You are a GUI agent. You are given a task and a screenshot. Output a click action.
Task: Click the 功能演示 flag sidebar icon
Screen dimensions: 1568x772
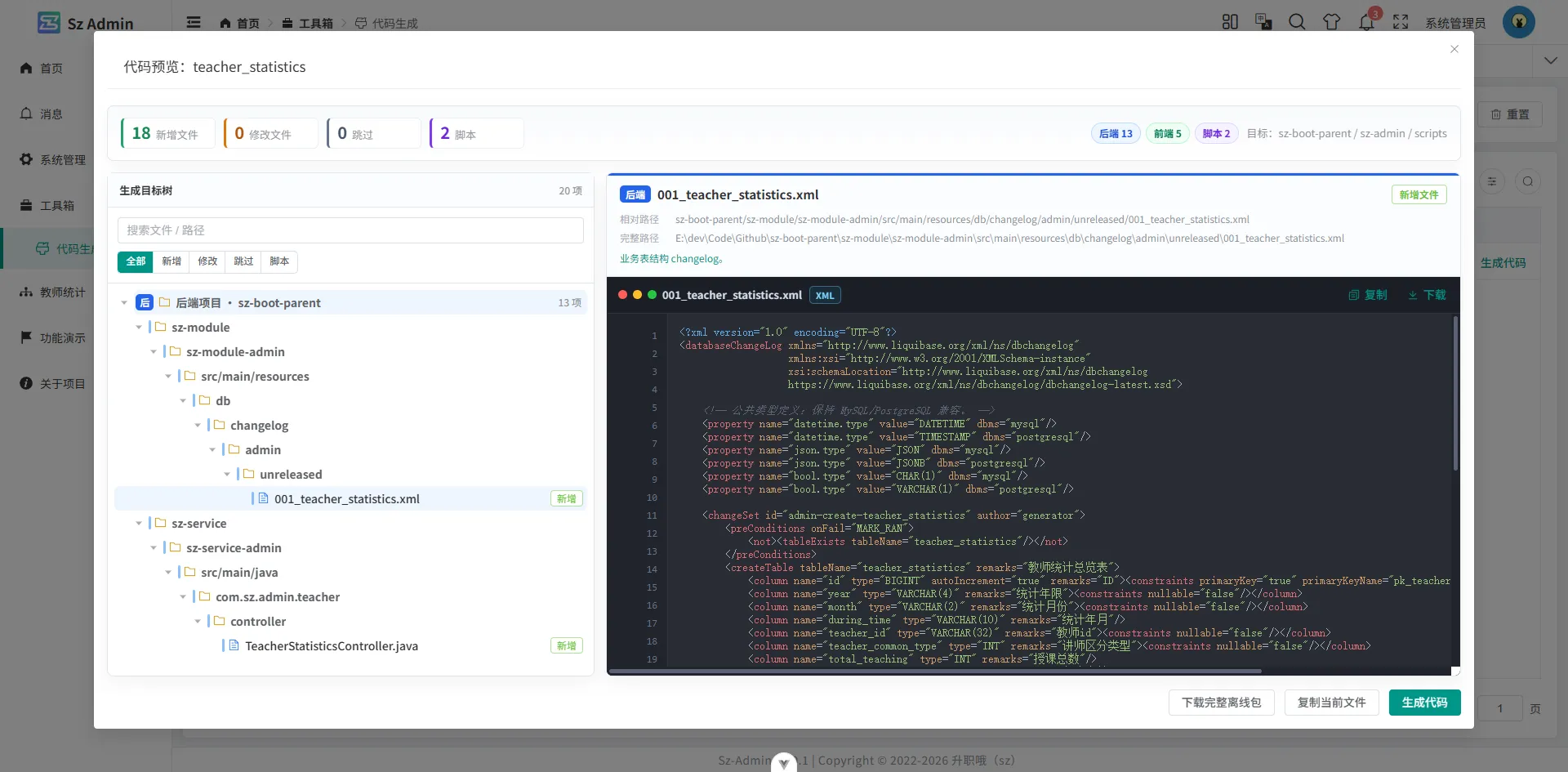tap(26, 337)
